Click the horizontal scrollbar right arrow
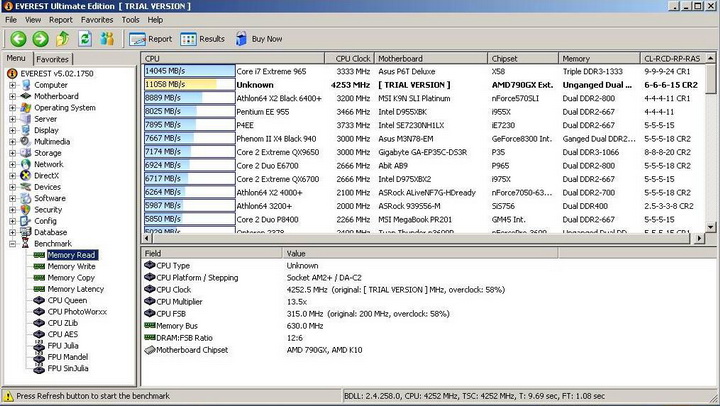Viewport: 720px width, 406px height. click(x=699, y=238)
